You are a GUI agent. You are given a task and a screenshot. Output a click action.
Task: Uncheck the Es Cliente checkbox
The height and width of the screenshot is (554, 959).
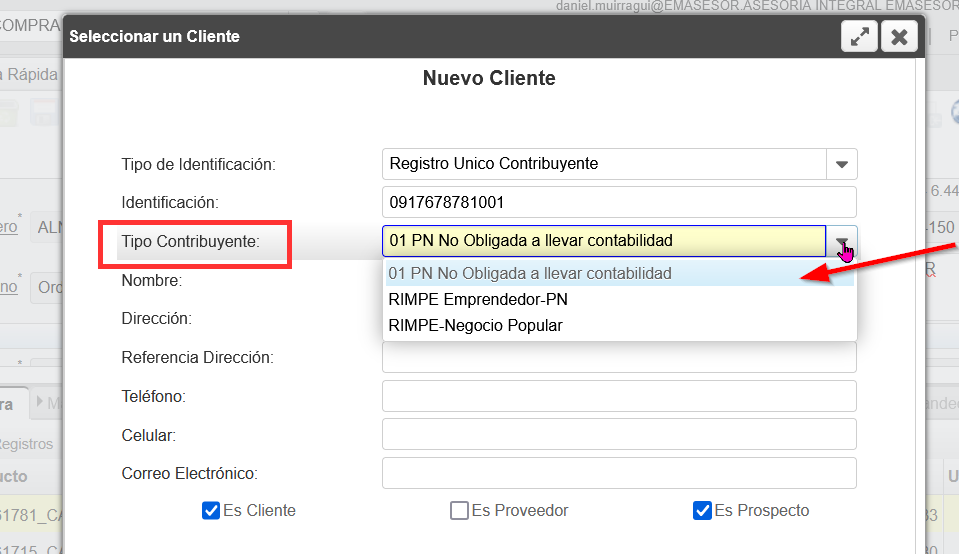point(211,511)
